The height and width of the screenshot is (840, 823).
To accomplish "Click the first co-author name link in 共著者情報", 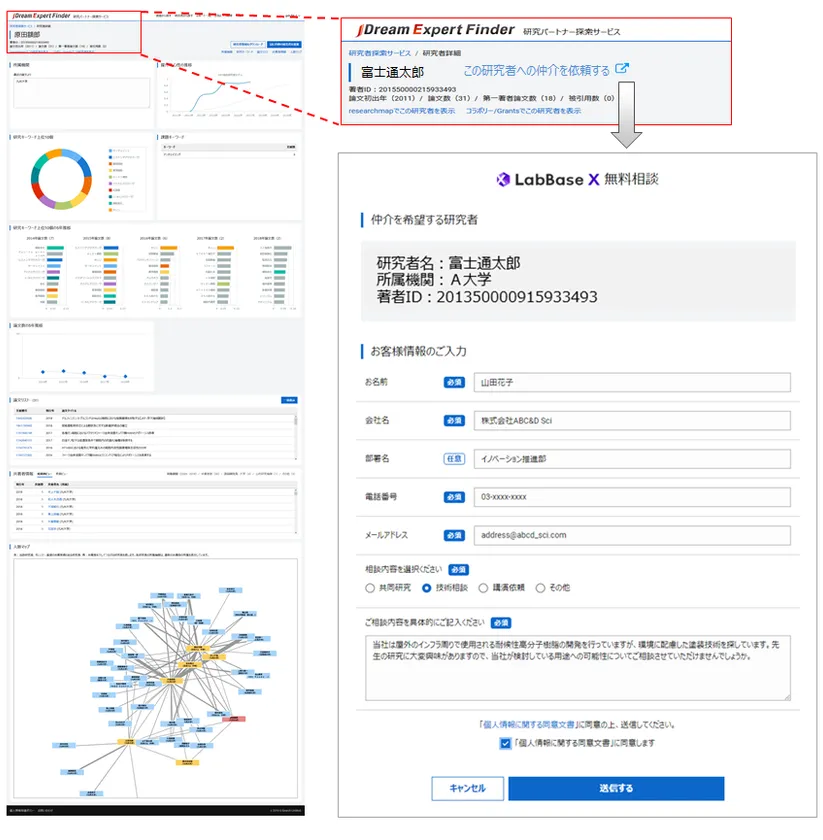I will [53, 492].
